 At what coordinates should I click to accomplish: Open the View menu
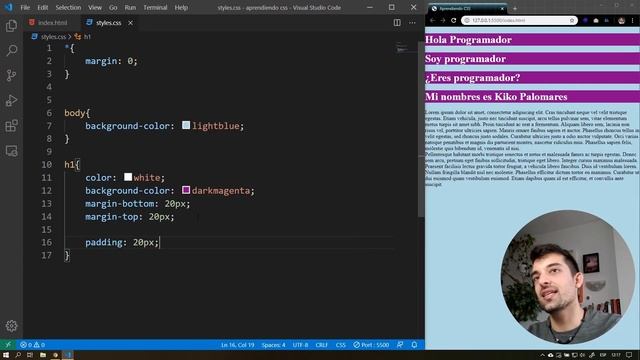(x=95, y=7)
